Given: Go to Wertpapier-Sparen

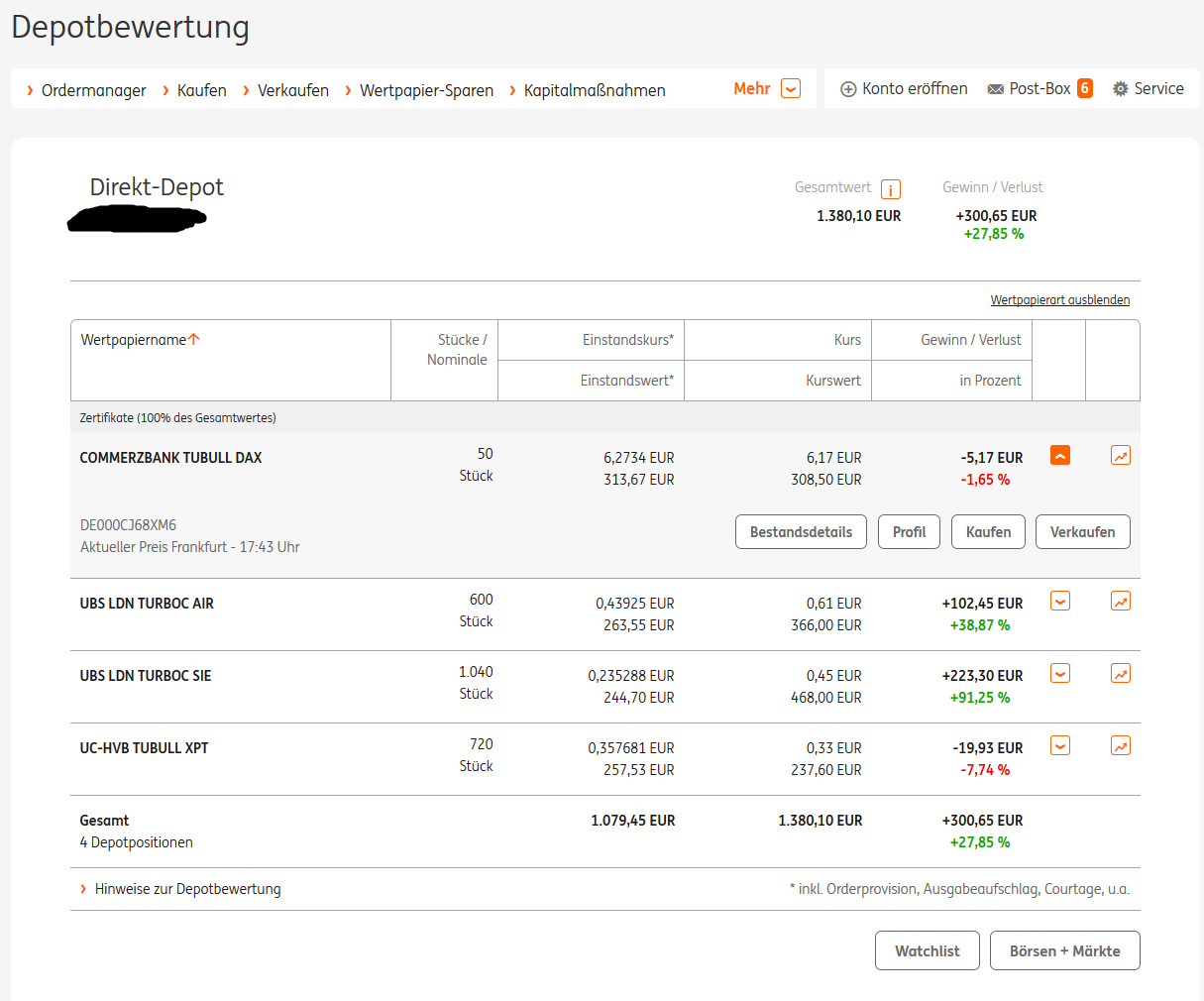Looking at the screenshot, I should (x=426, y=90).
